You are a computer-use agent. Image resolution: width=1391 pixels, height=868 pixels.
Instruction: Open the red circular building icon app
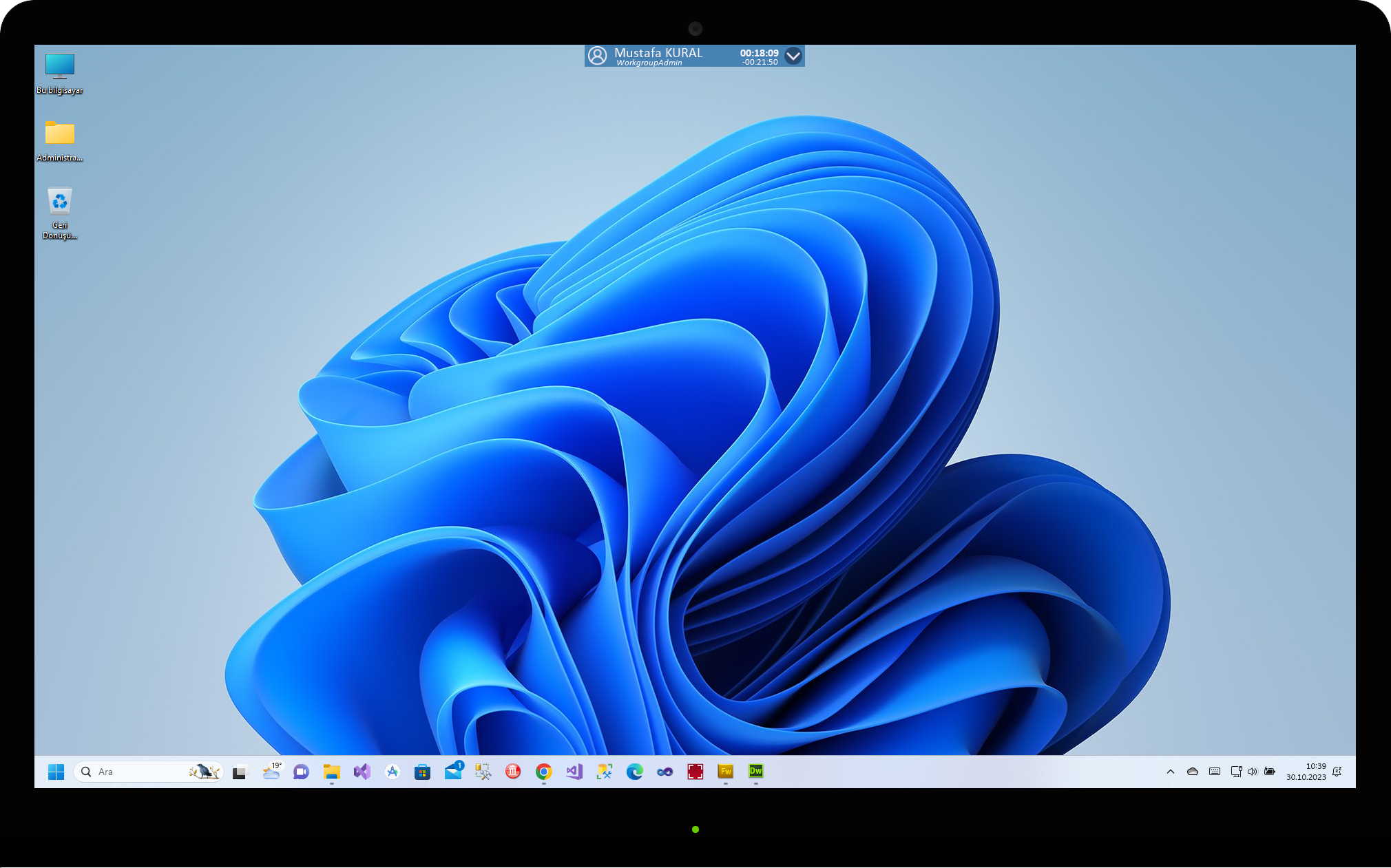tap(513, 772)
